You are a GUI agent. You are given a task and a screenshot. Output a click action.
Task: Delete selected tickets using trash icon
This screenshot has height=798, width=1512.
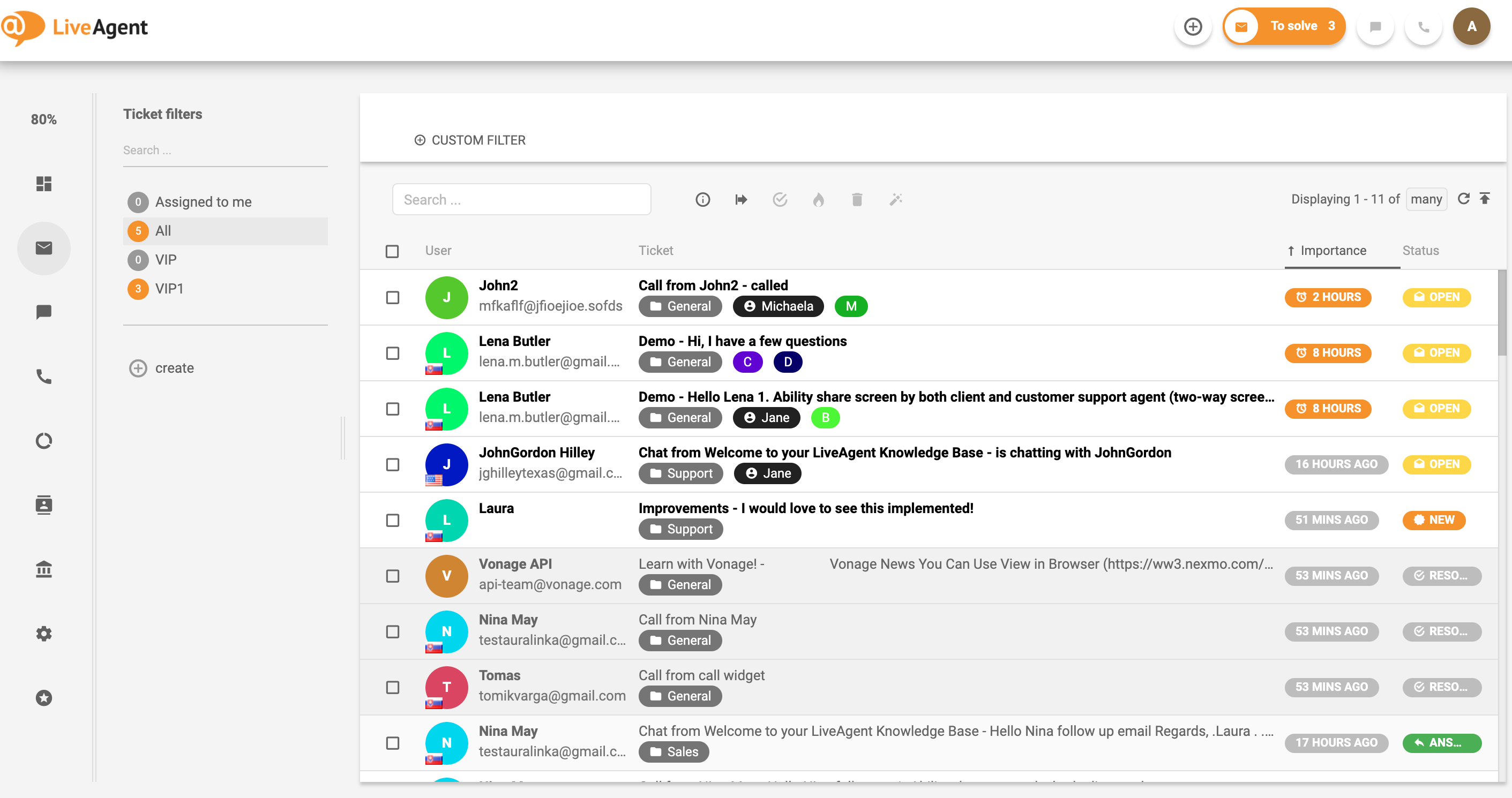pyautogui.click(x=857, y=199)
